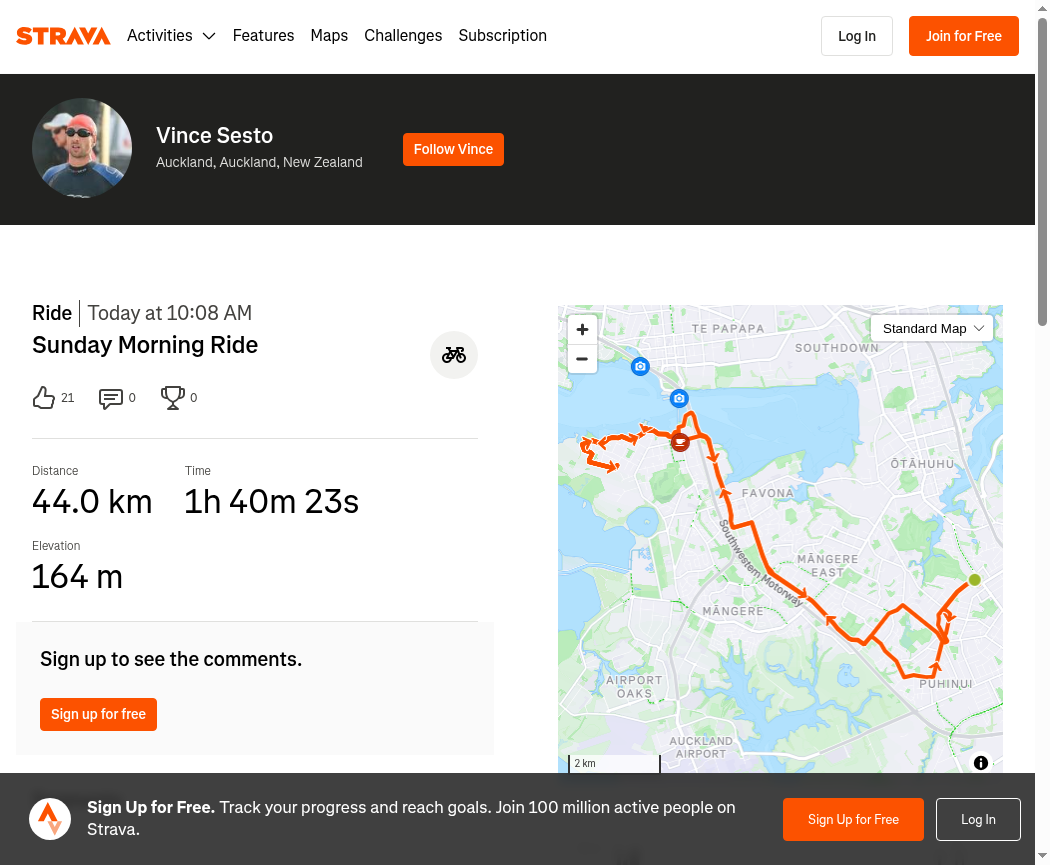This screenshot has width=1050, height=865.
Task: Open the Challenges menu item
Action: click(x=403, y=35)
